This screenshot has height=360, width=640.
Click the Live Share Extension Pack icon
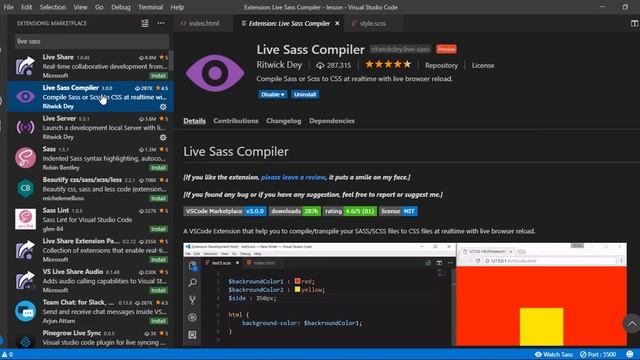[25, 250]
